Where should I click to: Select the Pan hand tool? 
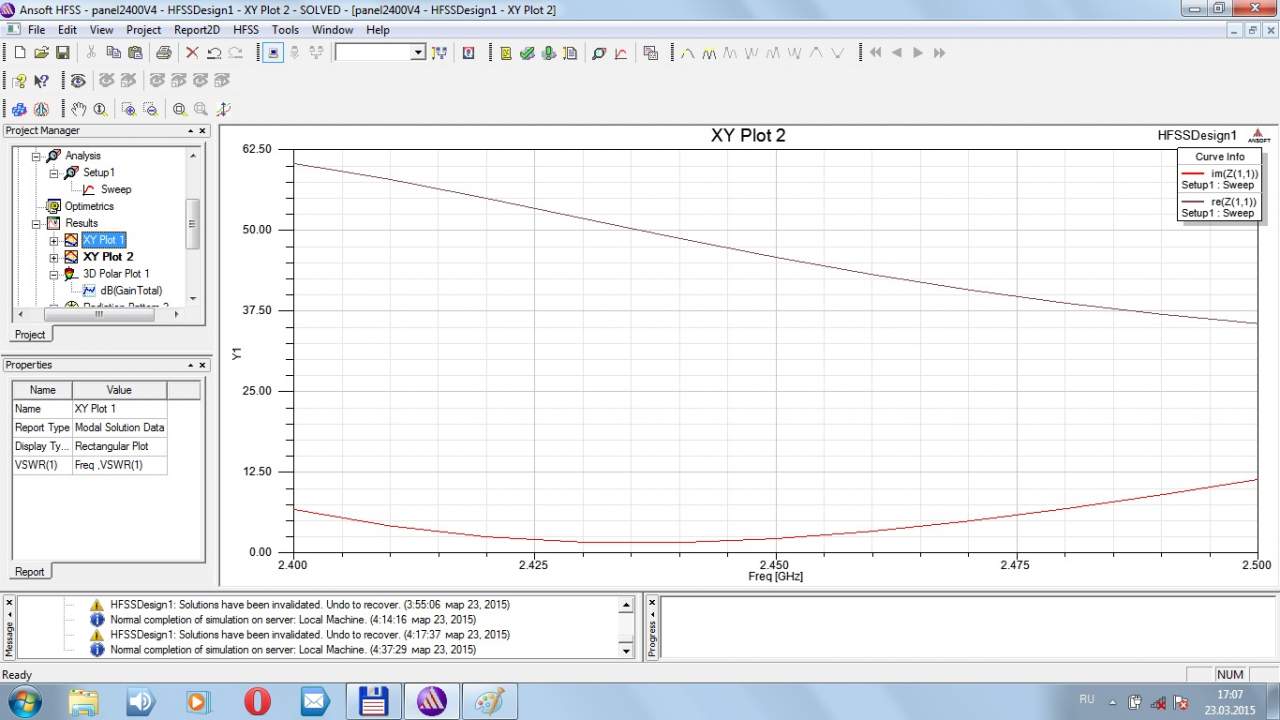[x=78, y=109]
